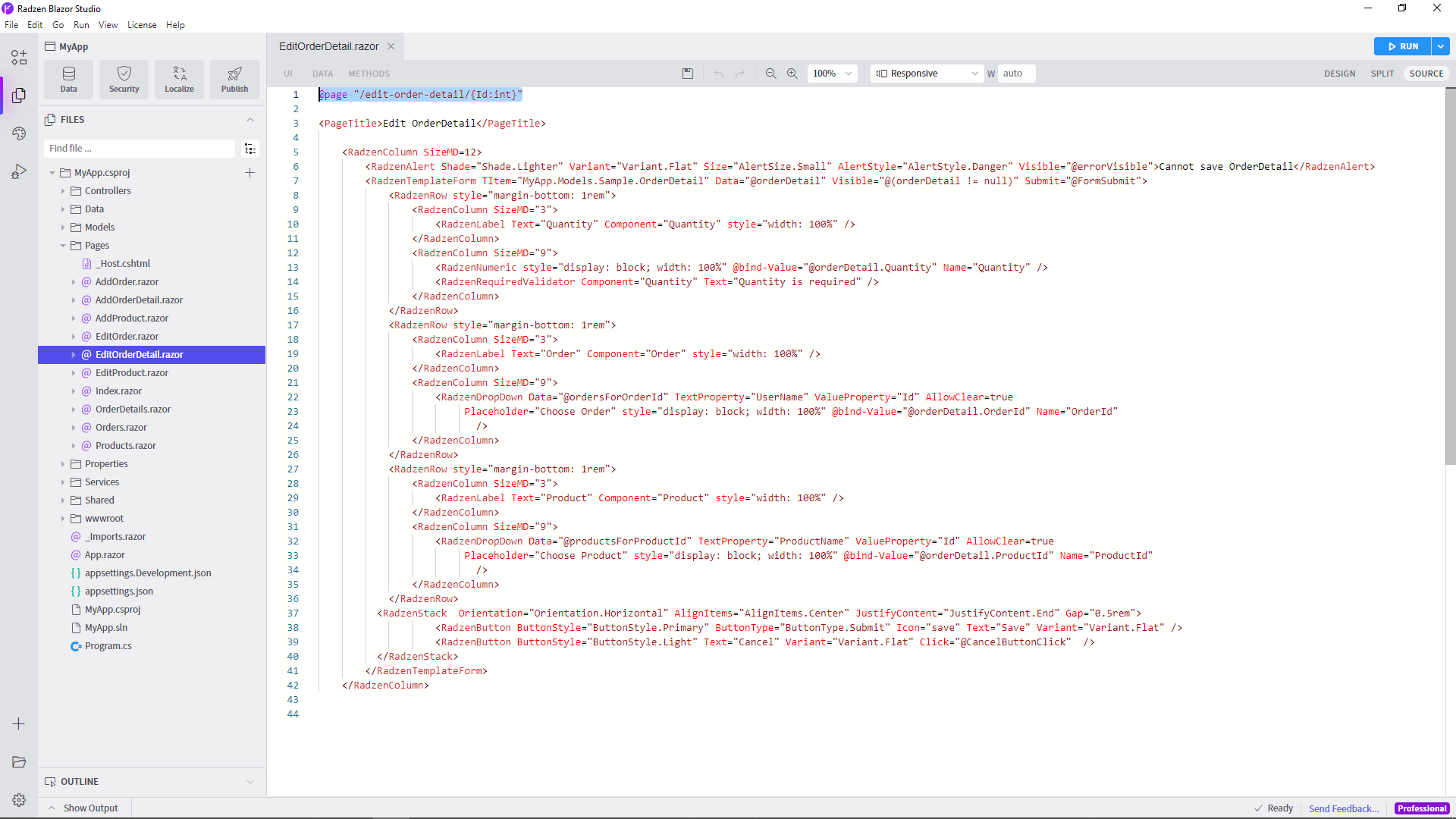This screenshot has width=1456, height=819.
Task: Open the Run menu
Action: coord(81,25)
